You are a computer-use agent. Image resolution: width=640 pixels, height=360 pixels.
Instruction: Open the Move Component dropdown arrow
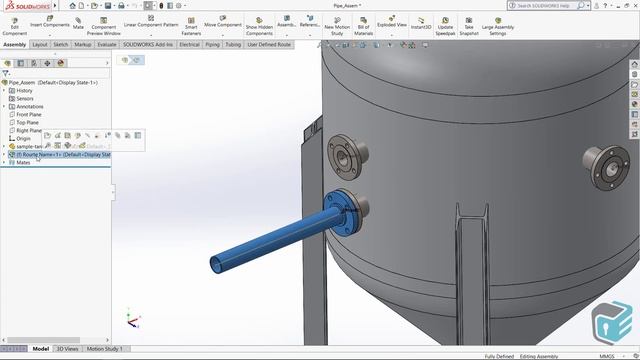pyautogui.click(x=223, y=35)
